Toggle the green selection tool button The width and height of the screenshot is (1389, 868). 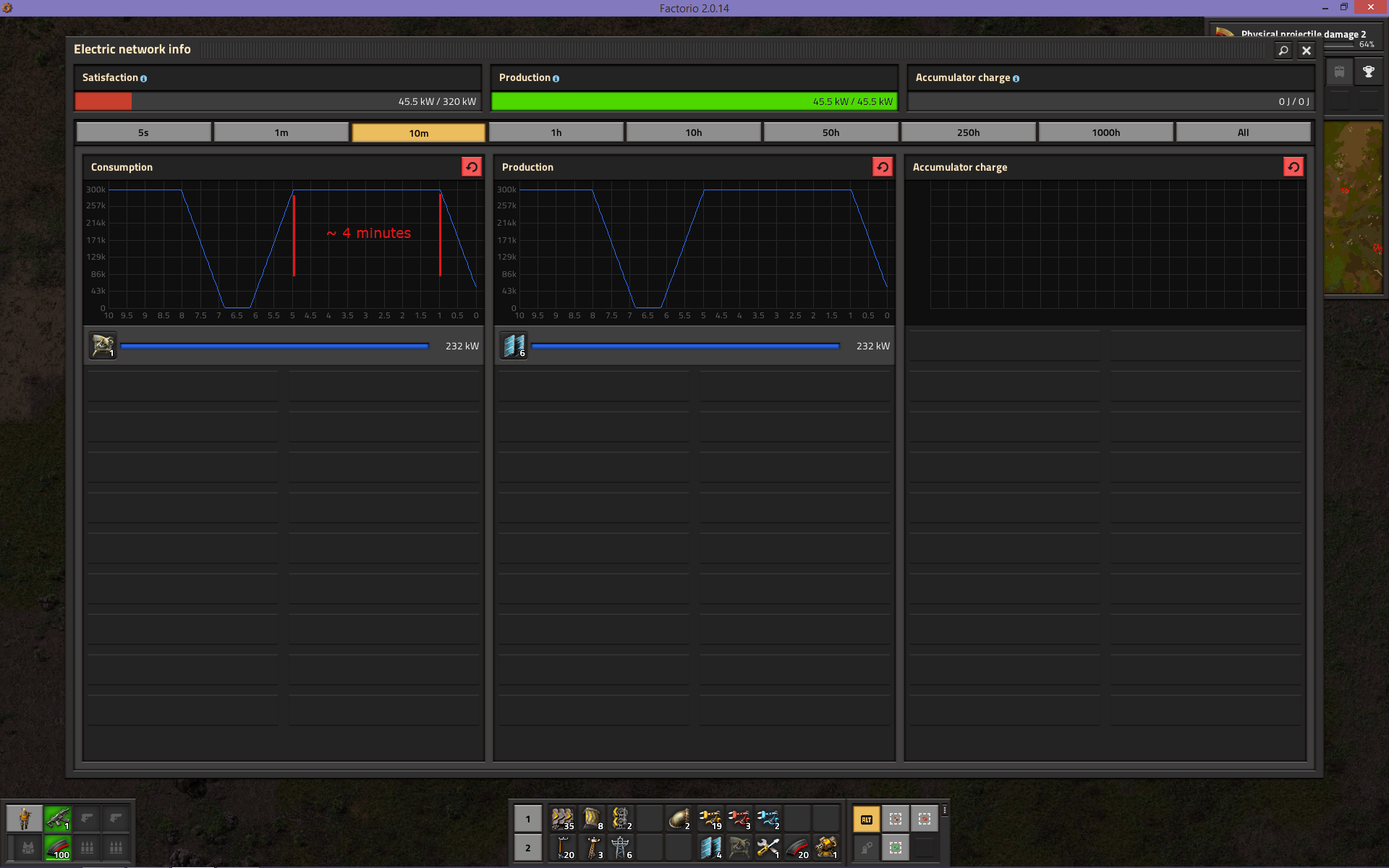click(895, 847)
